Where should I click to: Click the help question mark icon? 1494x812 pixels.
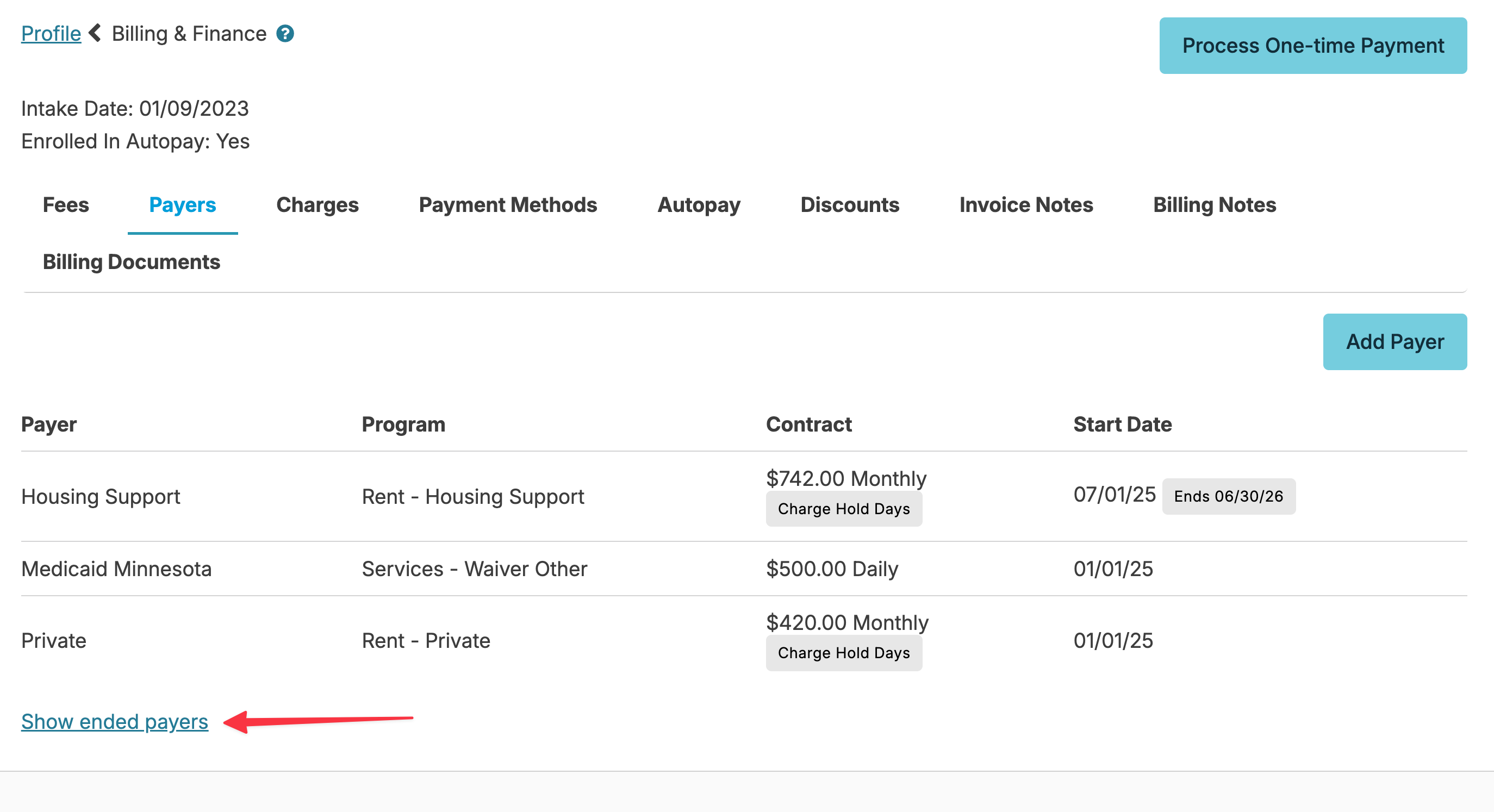[x=285, y=34]
